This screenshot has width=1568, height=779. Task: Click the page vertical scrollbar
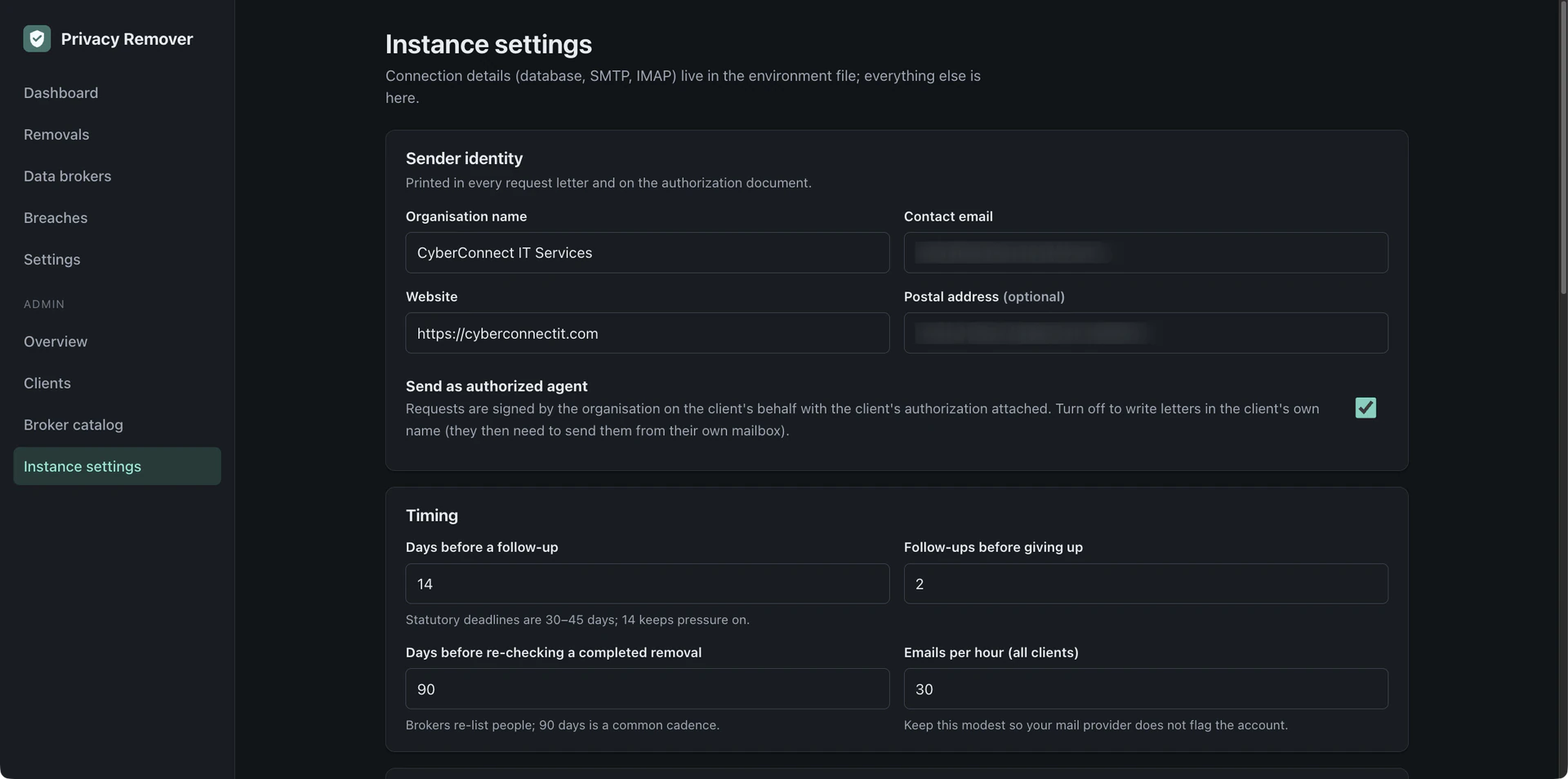coord(1563,147)
